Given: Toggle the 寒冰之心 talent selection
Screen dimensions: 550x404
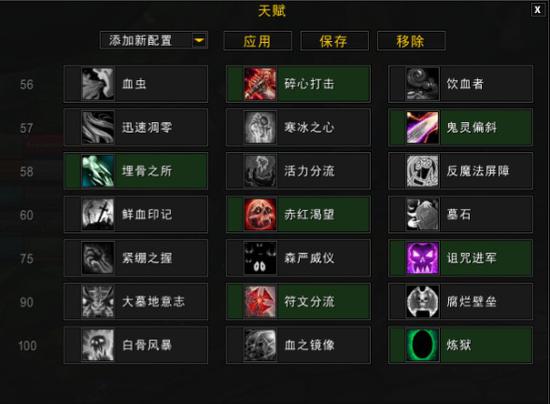Looking at the screenshot, I should point(298,127).
